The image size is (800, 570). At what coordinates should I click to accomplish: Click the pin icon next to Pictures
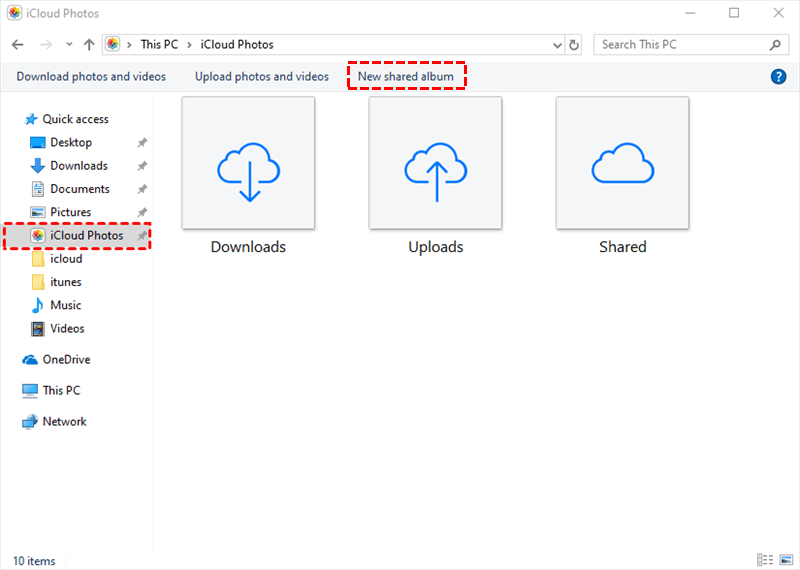tap(142, 212)
